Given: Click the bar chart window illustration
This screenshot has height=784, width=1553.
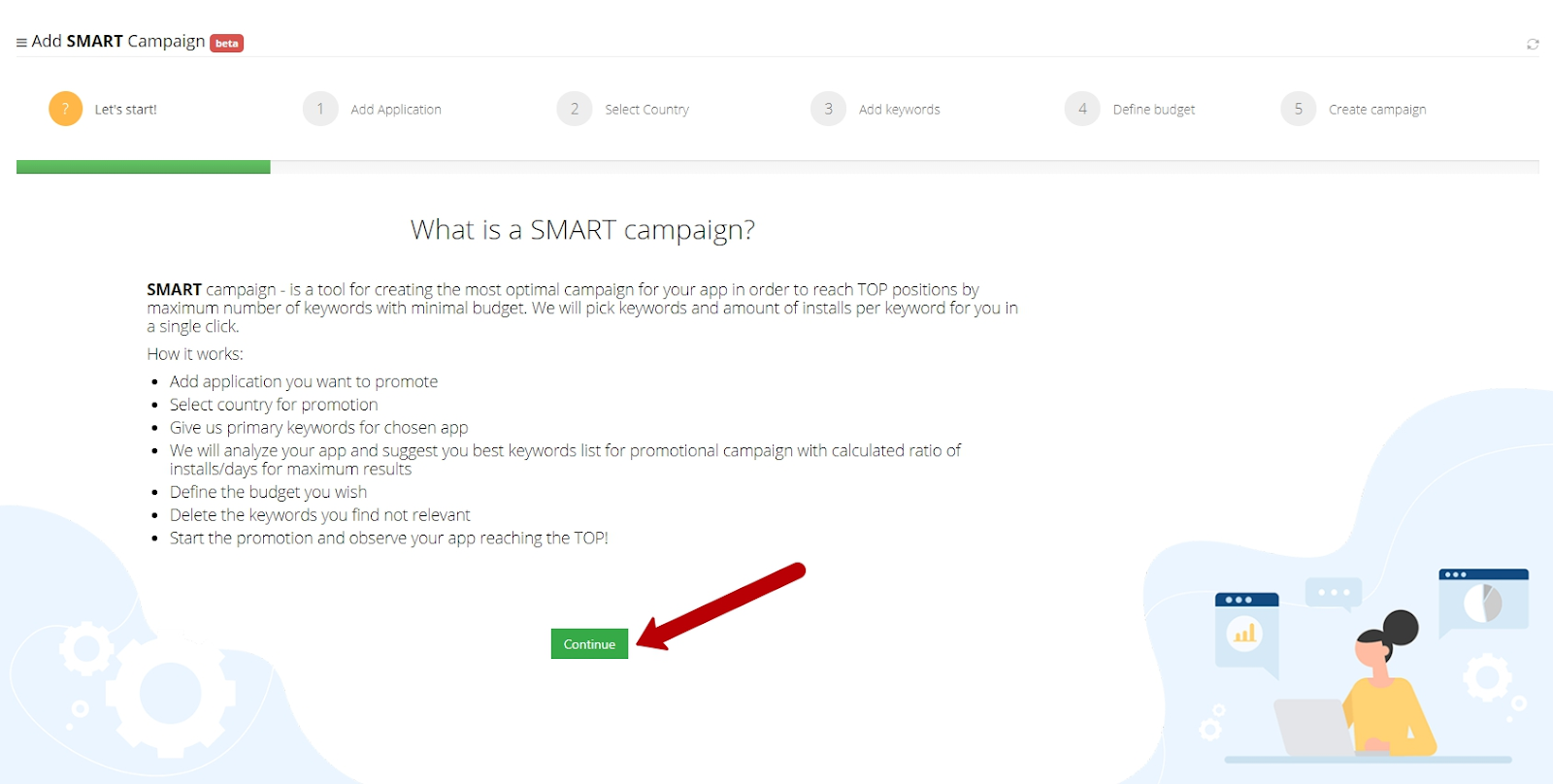Looking at the screenshot, I should click(x=1246, y=634).
